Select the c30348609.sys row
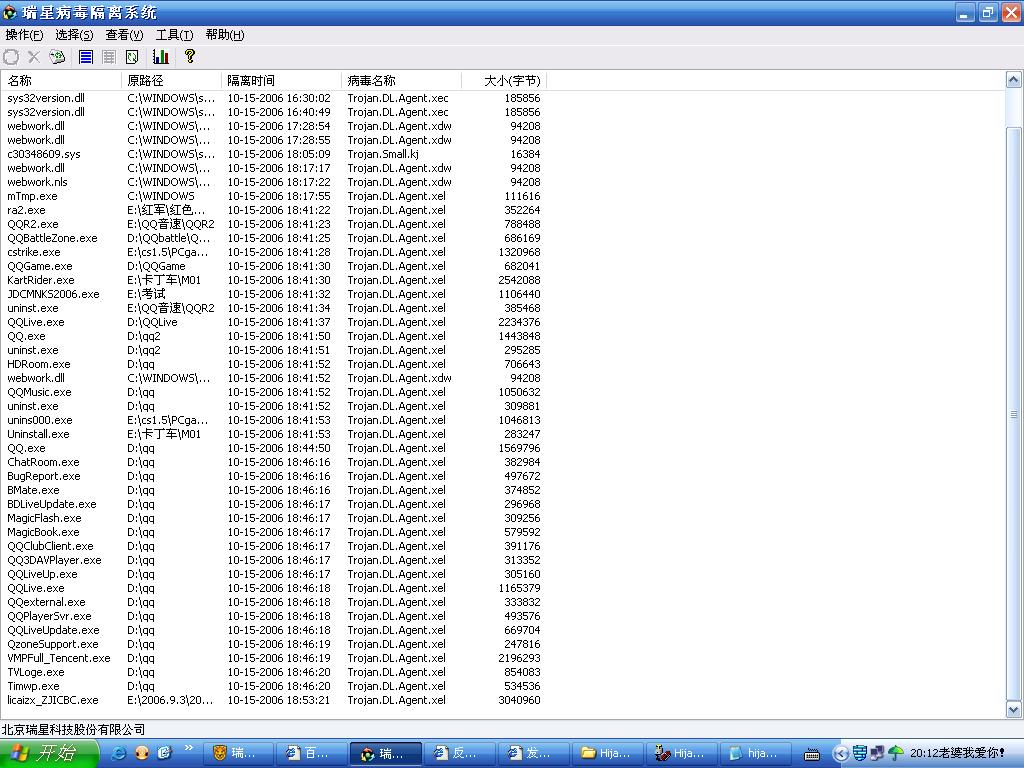The image size is (1024, 768). [274, 154]
